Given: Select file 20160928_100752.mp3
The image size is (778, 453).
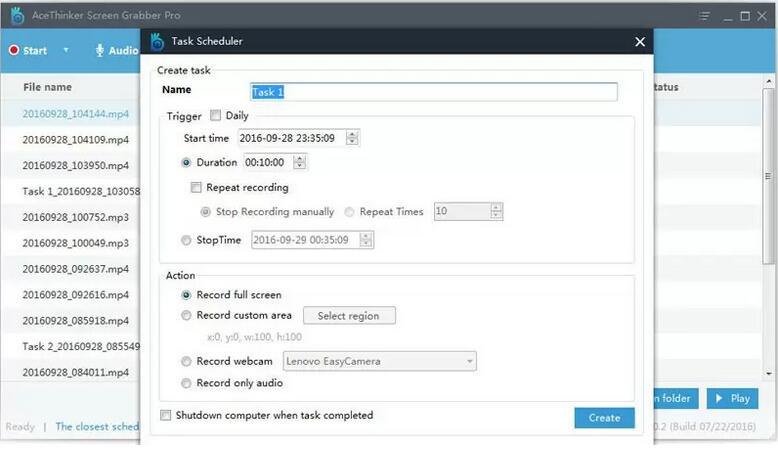Looking at the screenshot, I should tap(75, 217).
